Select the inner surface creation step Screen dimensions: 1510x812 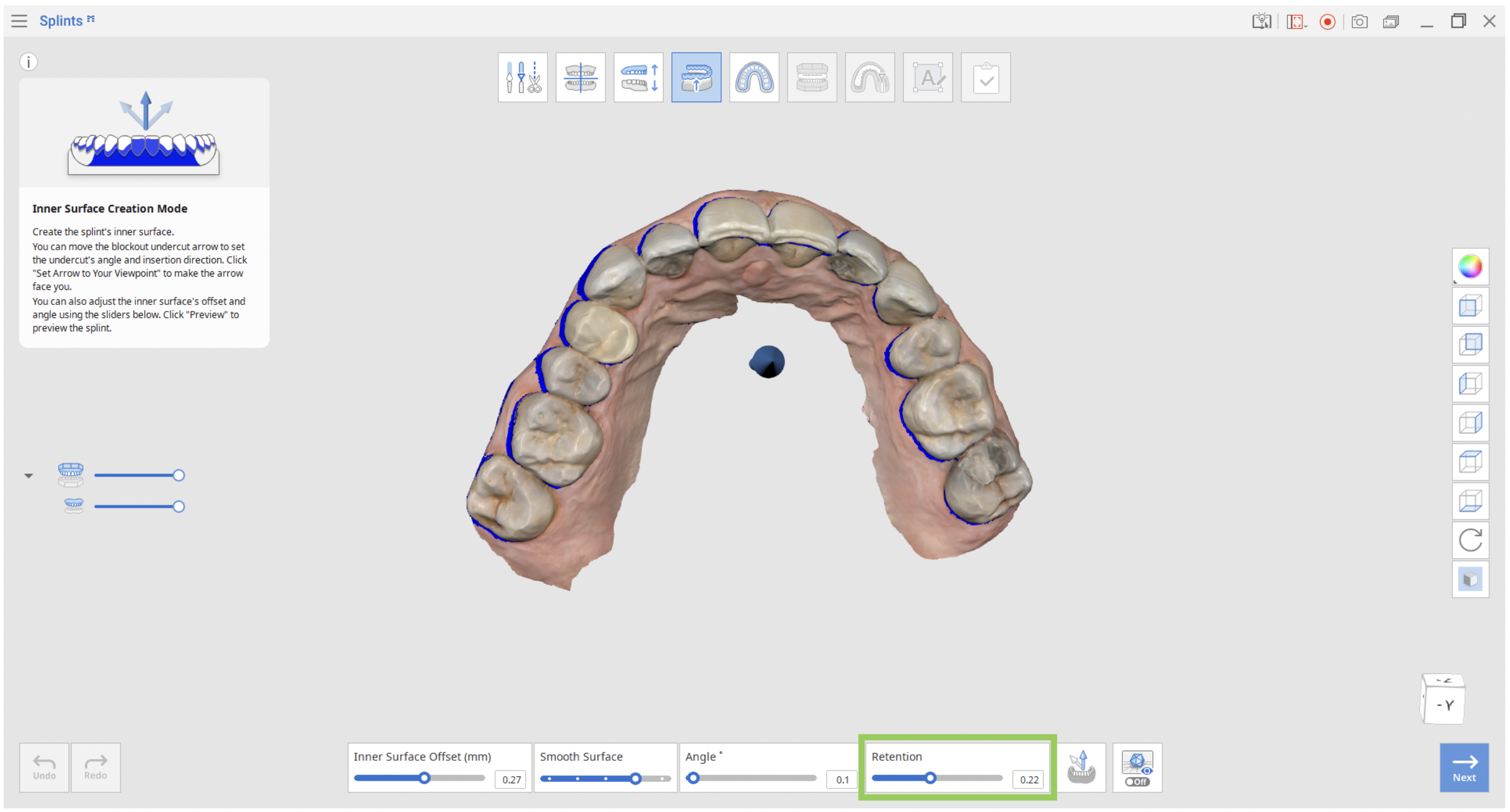click(x=696, y=78)
